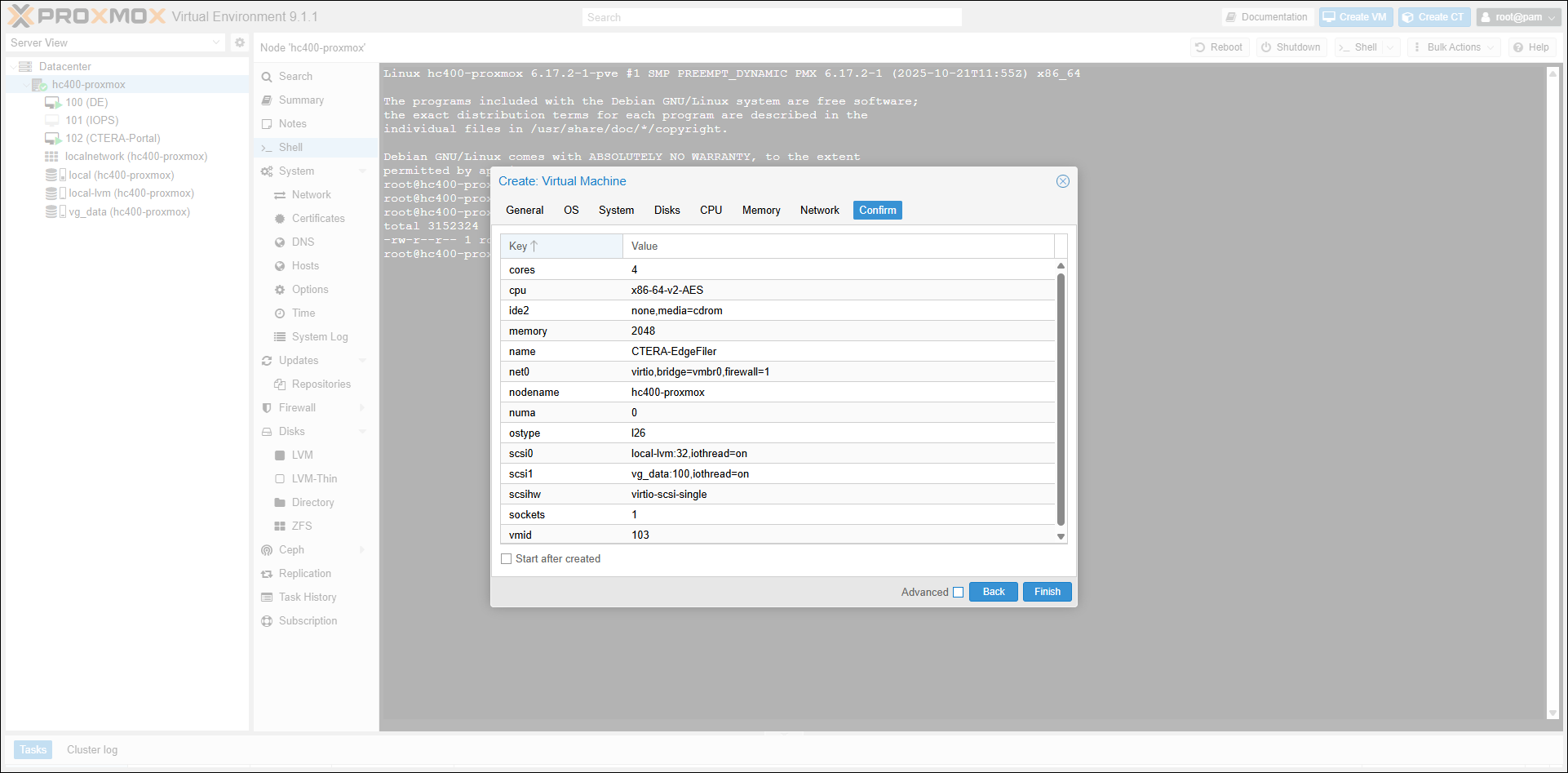
Task: Switch to the System tab in wizard
Action: (x=616, y=211)
